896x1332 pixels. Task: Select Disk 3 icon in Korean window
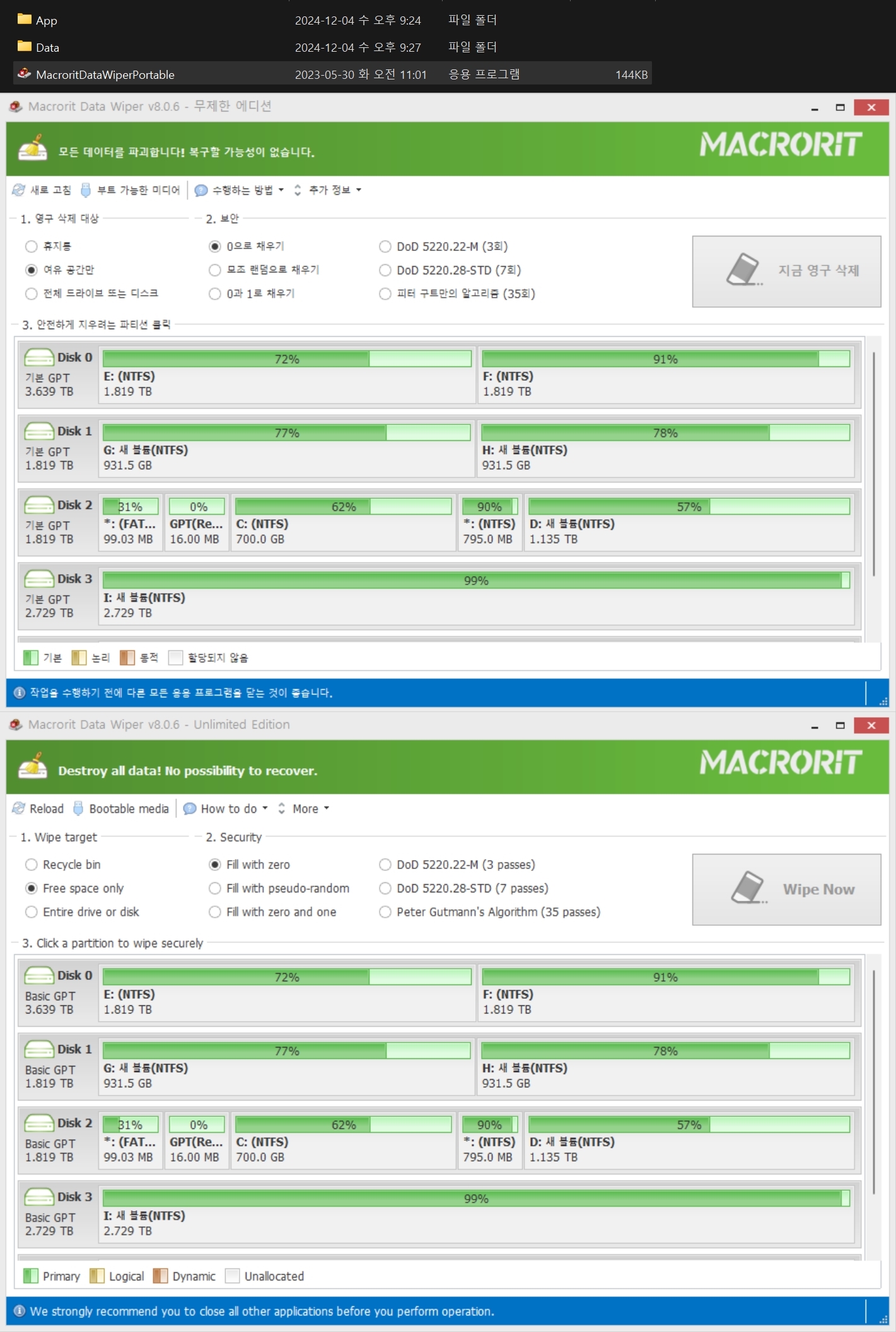click(39, 579)
